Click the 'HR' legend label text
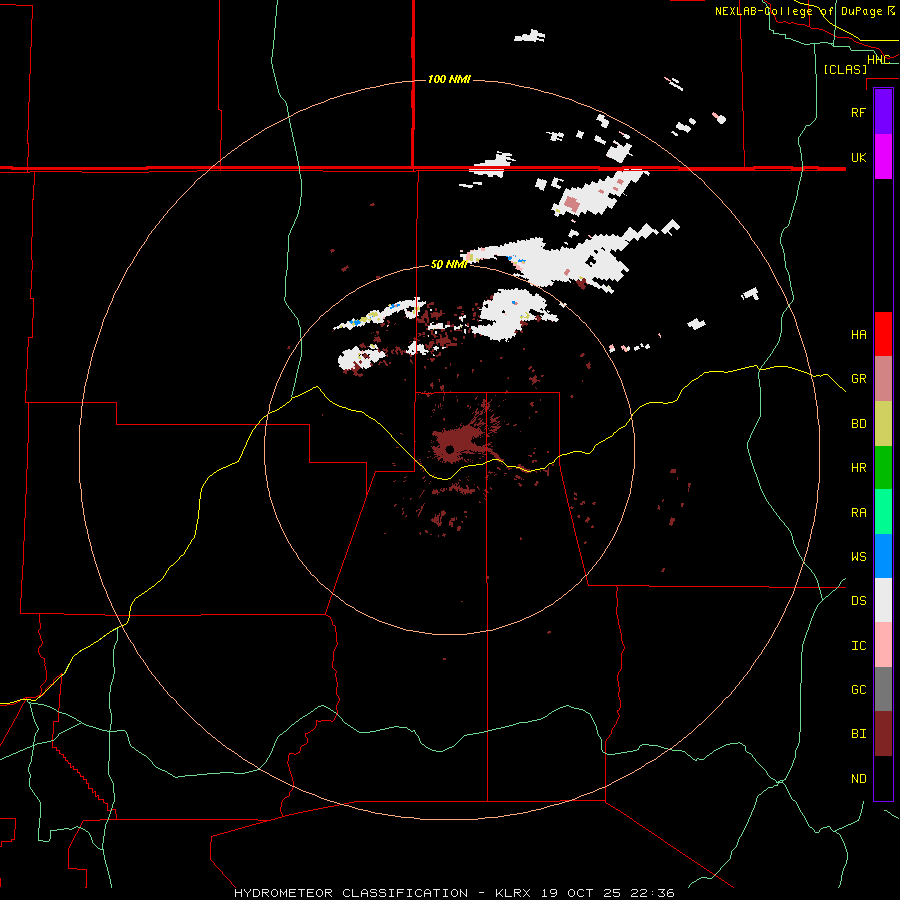This screenshot has width=900, height=900. tap(858, 468)
